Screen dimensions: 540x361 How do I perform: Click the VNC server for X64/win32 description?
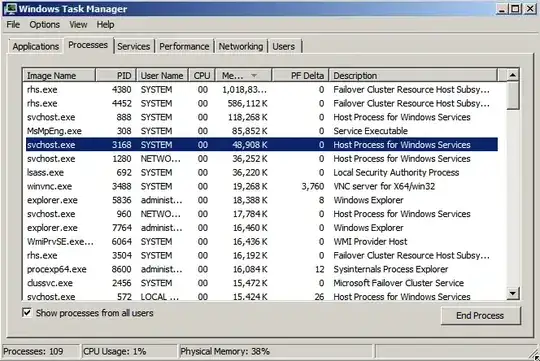384,186
